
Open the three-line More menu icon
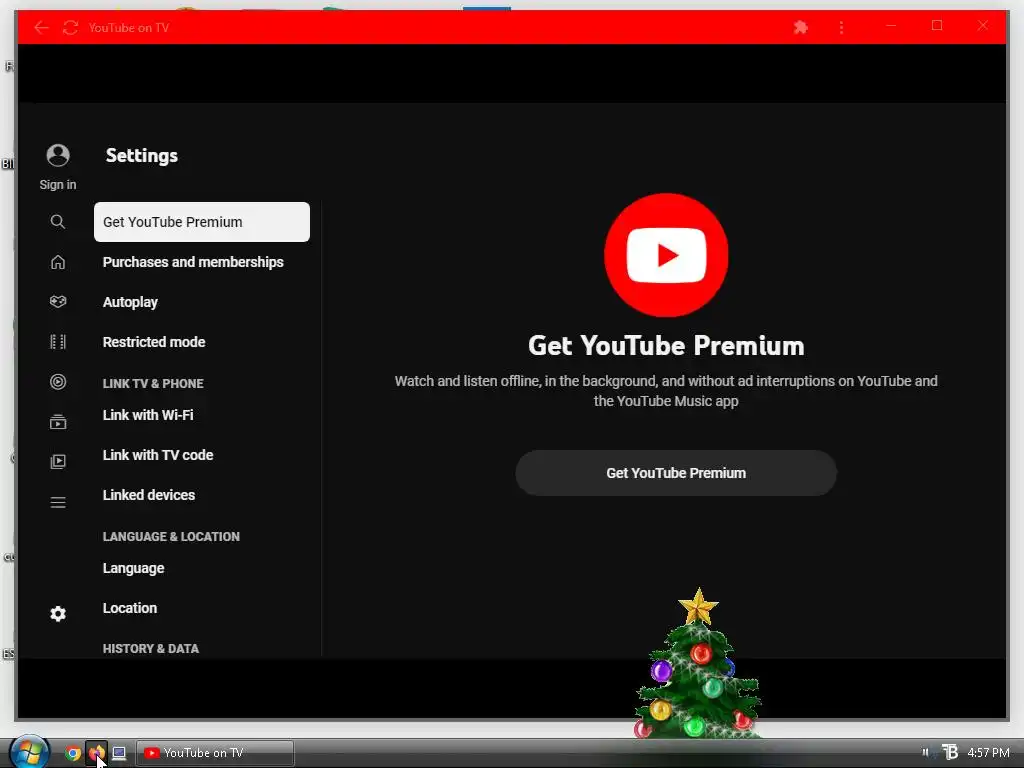point(57,502)
